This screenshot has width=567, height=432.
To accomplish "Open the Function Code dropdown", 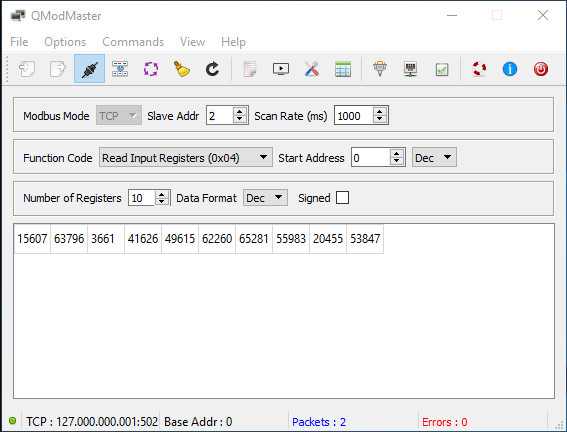I will click(186, 158).
